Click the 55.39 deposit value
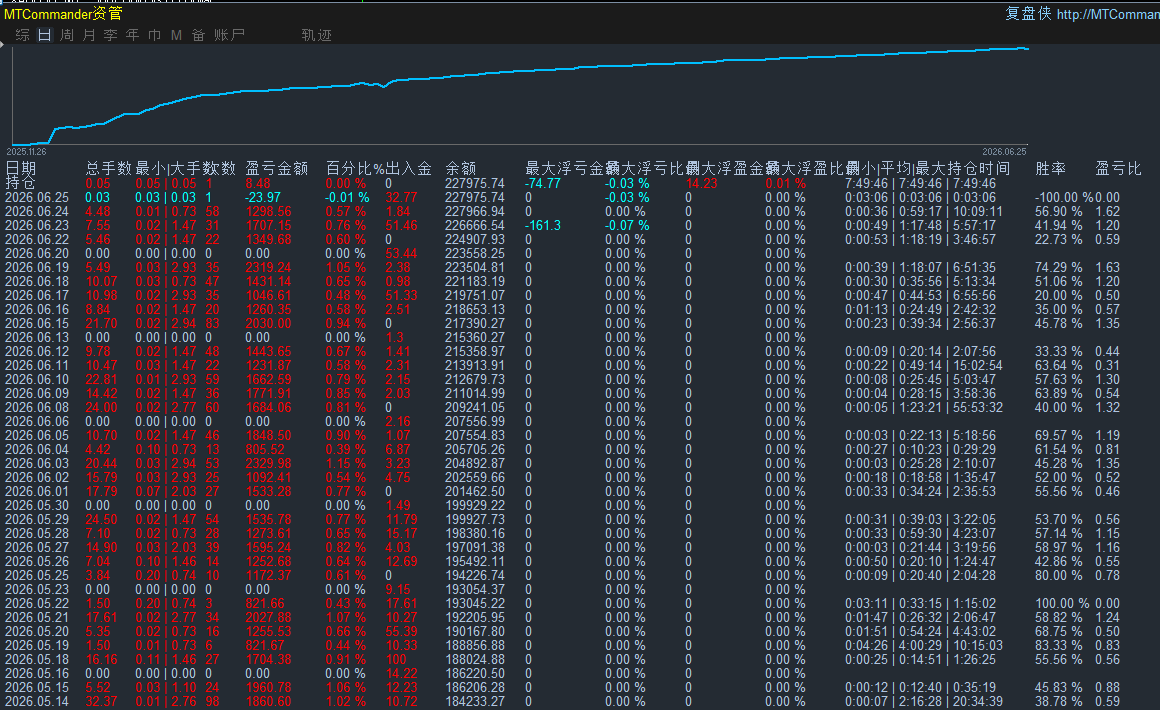Screen dimensions: 1160x710 [402, 632]
